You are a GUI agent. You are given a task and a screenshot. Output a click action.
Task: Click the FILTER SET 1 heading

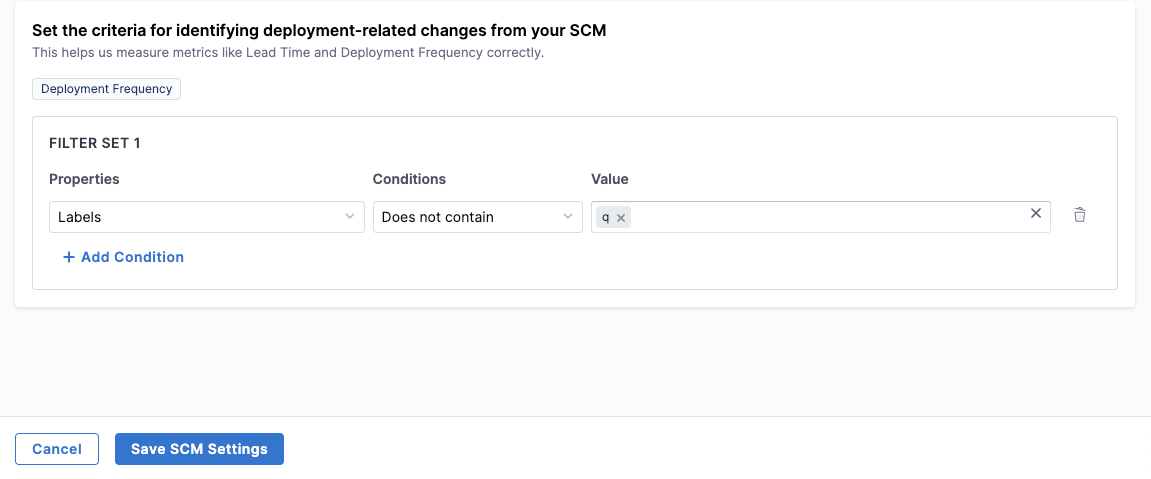coord(94,143)
